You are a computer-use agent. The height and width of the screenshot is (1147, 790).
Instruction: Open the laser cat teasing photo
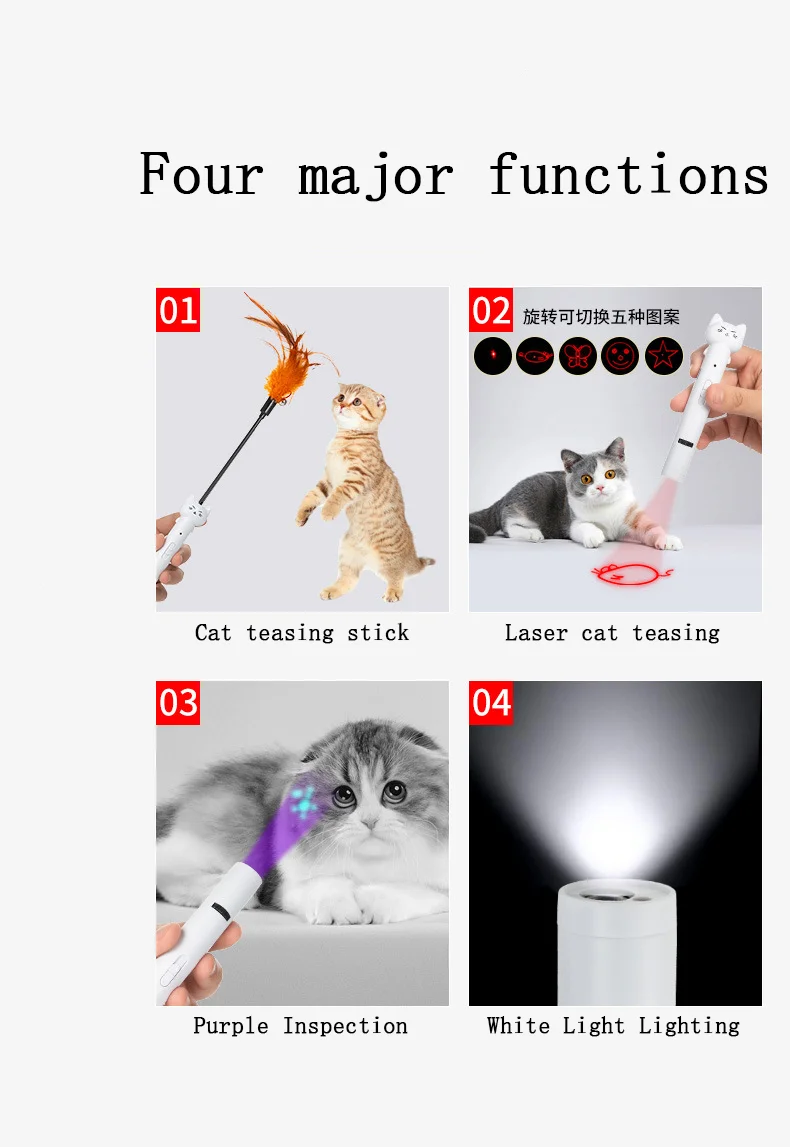(615, 449)
